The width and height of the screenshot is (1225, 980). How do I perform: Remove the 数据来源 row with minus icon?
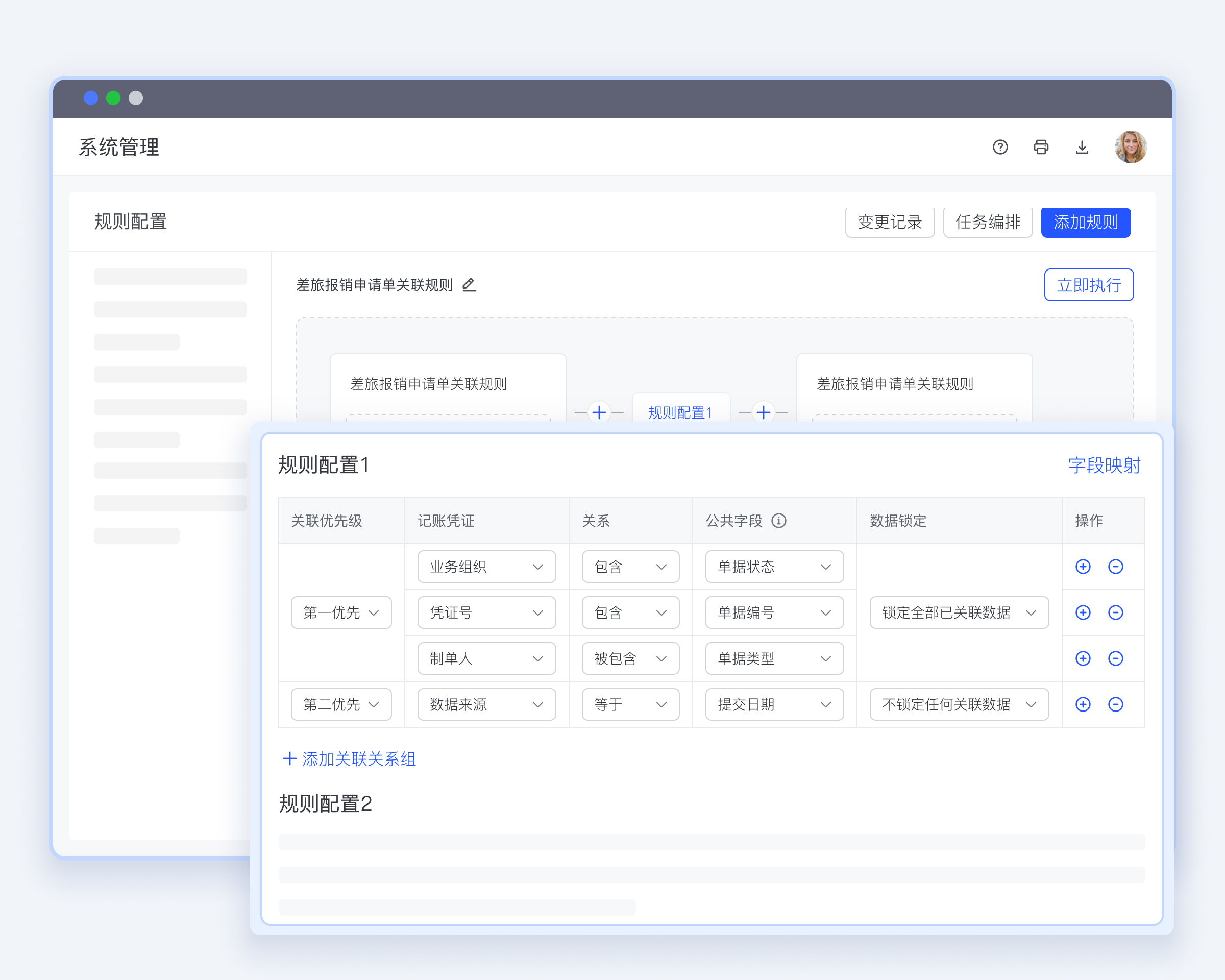pos(1115,704)
